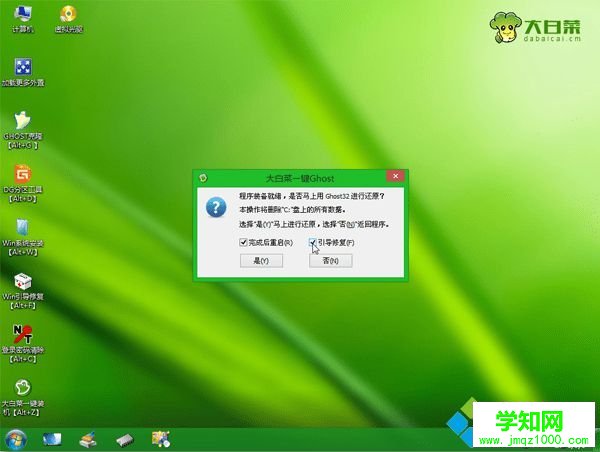Open the Windows Start menu orb

click(15, 439)
